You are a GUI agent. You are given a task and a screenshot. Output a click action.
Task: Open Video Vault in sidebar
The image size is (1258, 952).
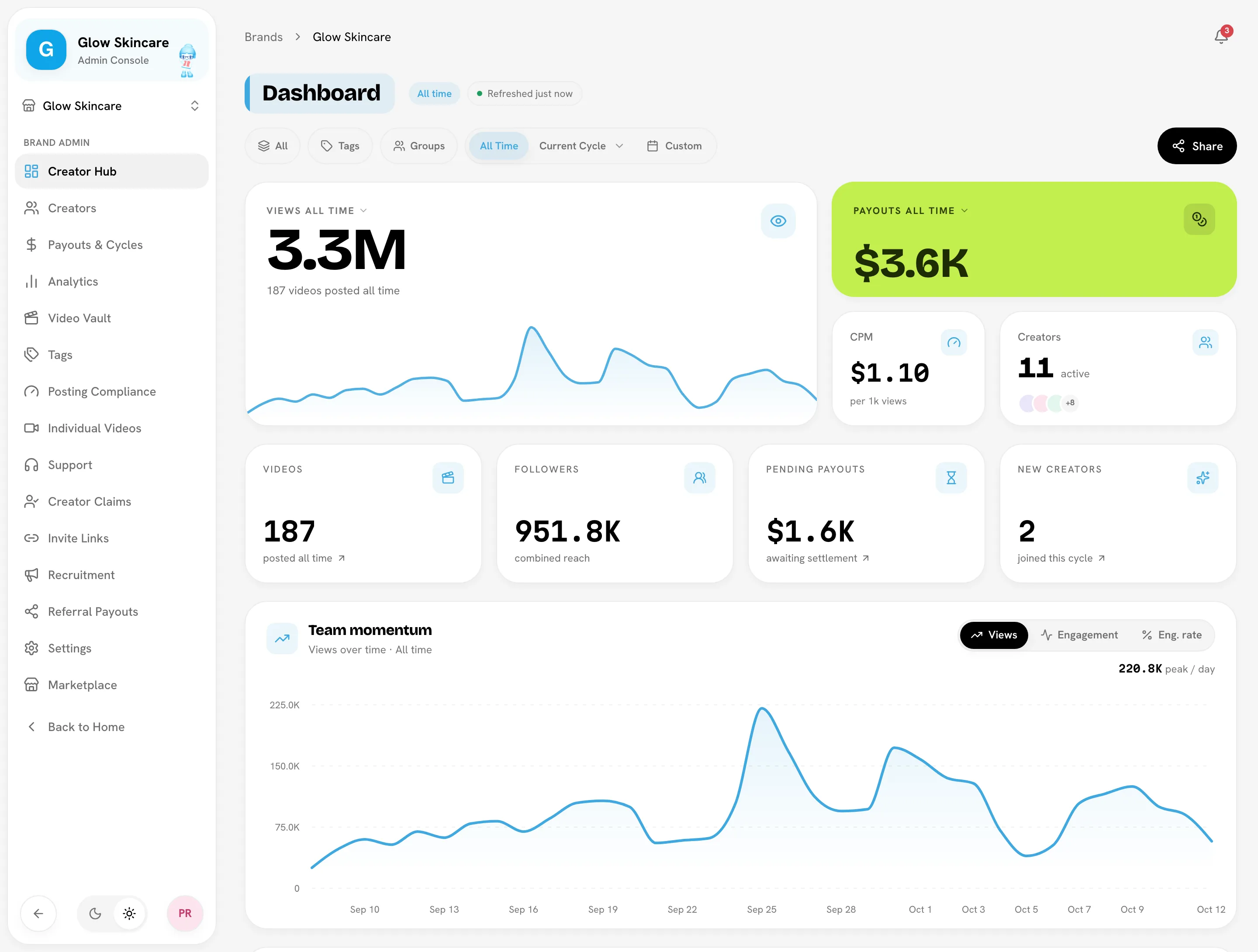click(x=111, y=318)
